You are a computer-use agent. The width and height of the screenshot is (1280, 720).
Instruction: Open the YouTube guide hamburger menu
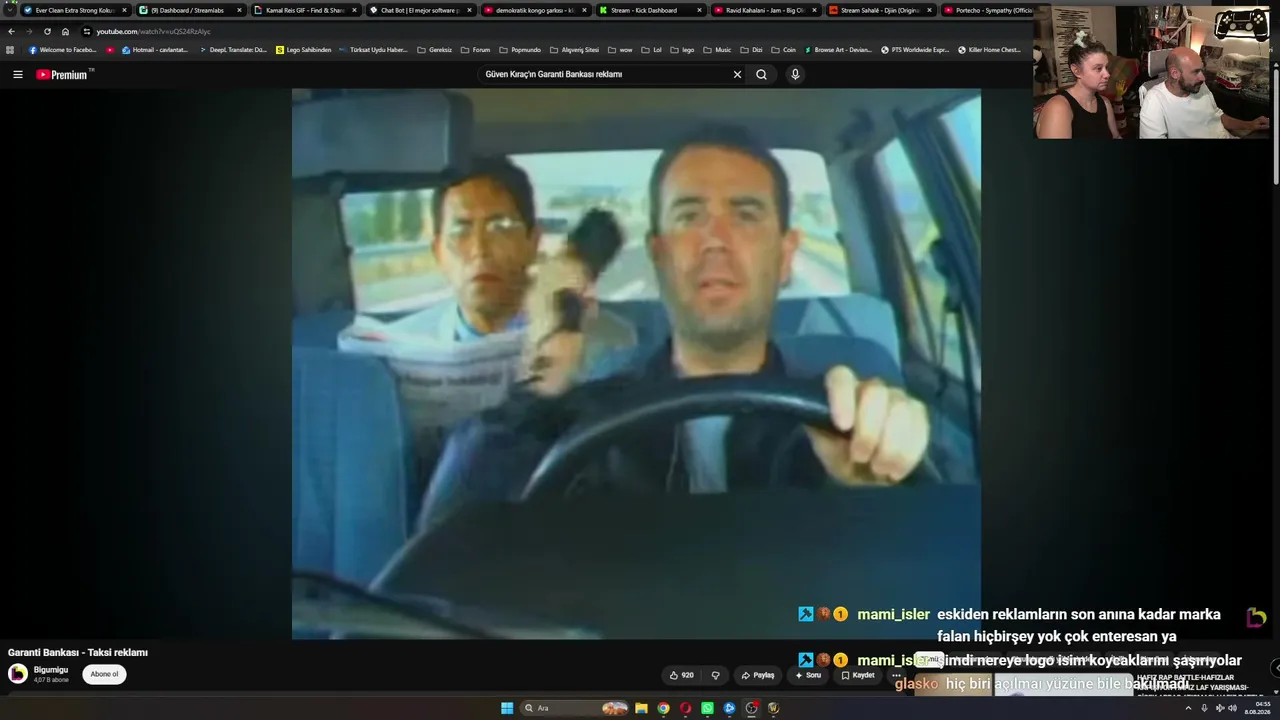click(17, 74)
